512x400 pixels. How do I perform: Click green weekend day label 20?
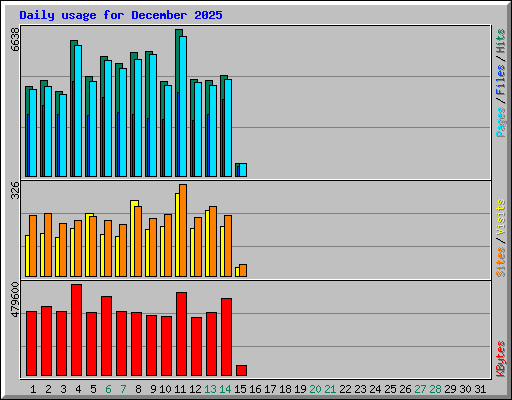click(315, 389)
